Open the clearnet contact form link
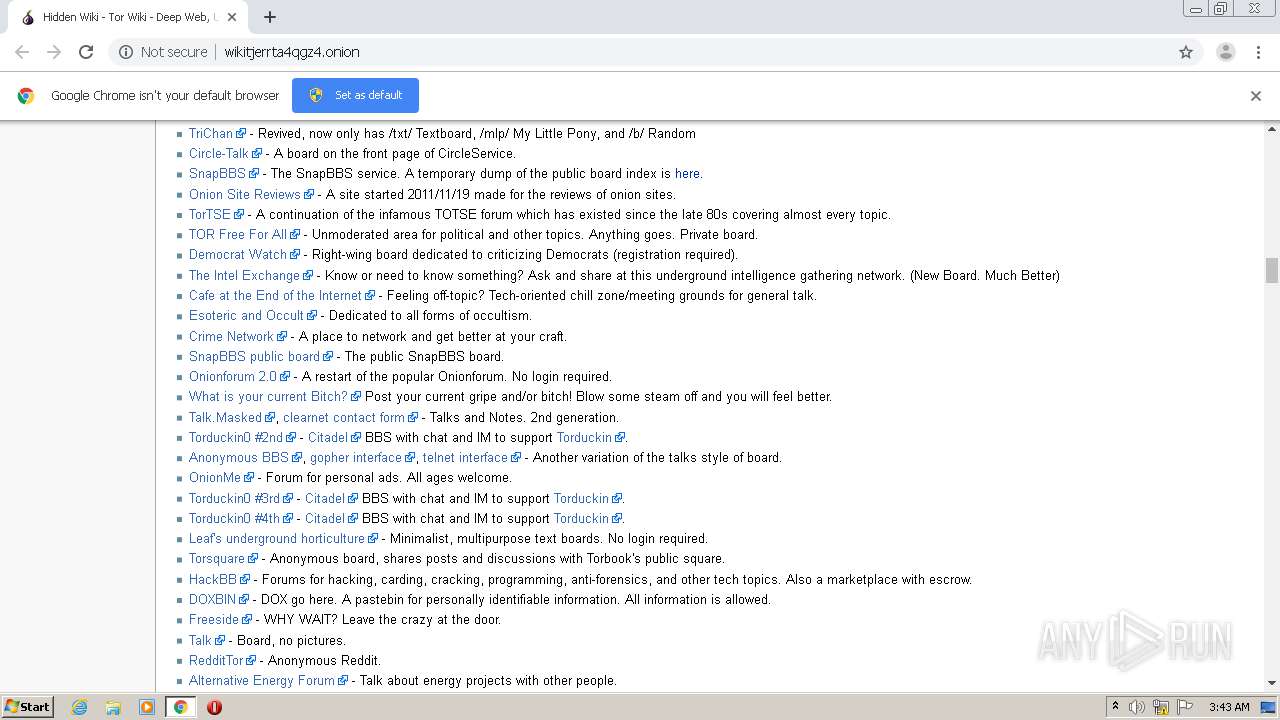 [344, 417]
